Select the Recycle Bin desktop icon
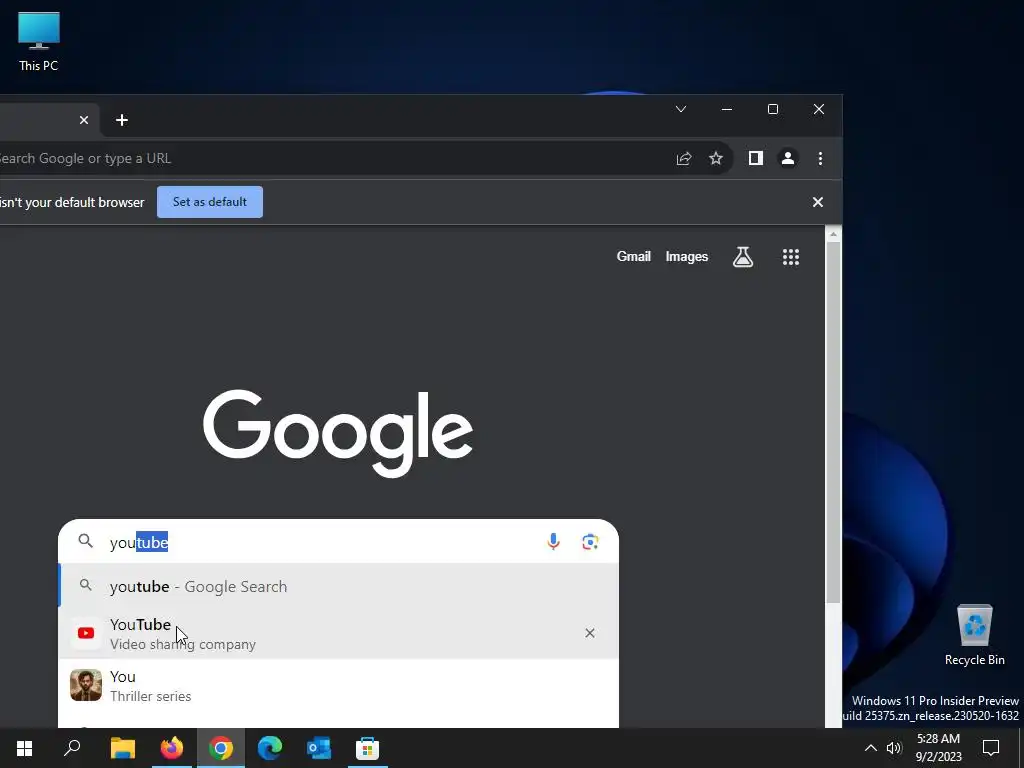 tap(974, 635)
